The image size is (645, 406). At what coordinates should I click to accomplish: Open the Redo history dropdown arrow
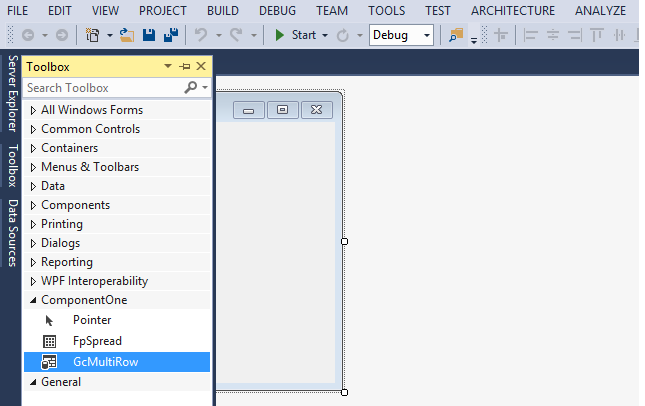click(x=254, y=35)
